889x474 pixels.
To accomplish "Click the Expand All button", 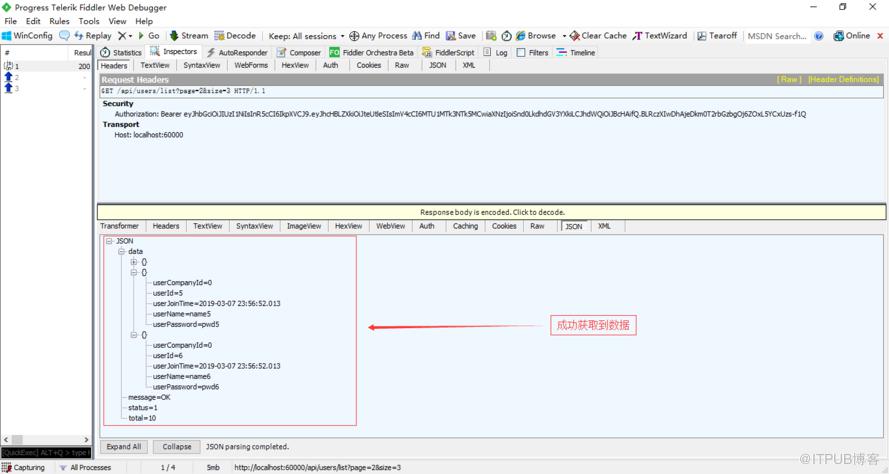I will tap(124, 447).
